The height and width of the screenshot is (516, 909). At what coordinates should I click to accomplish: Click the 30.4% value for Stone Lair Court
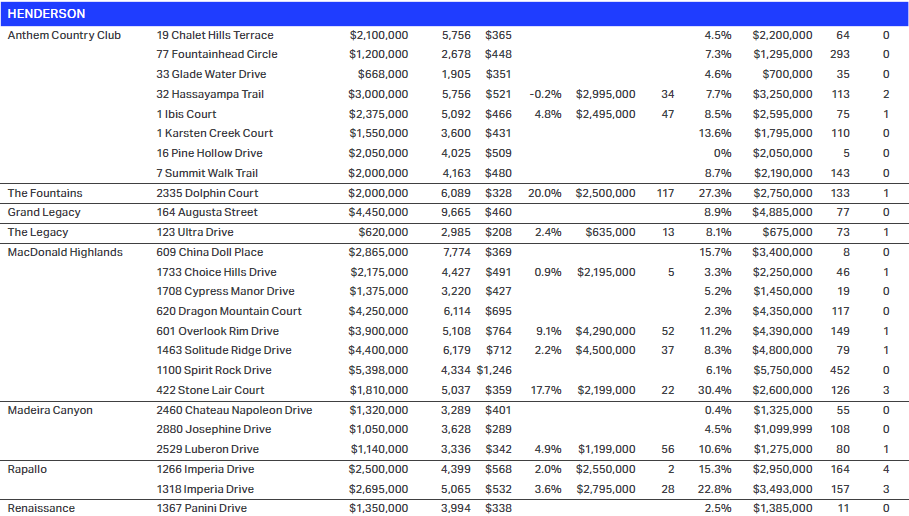pos(715,390)
